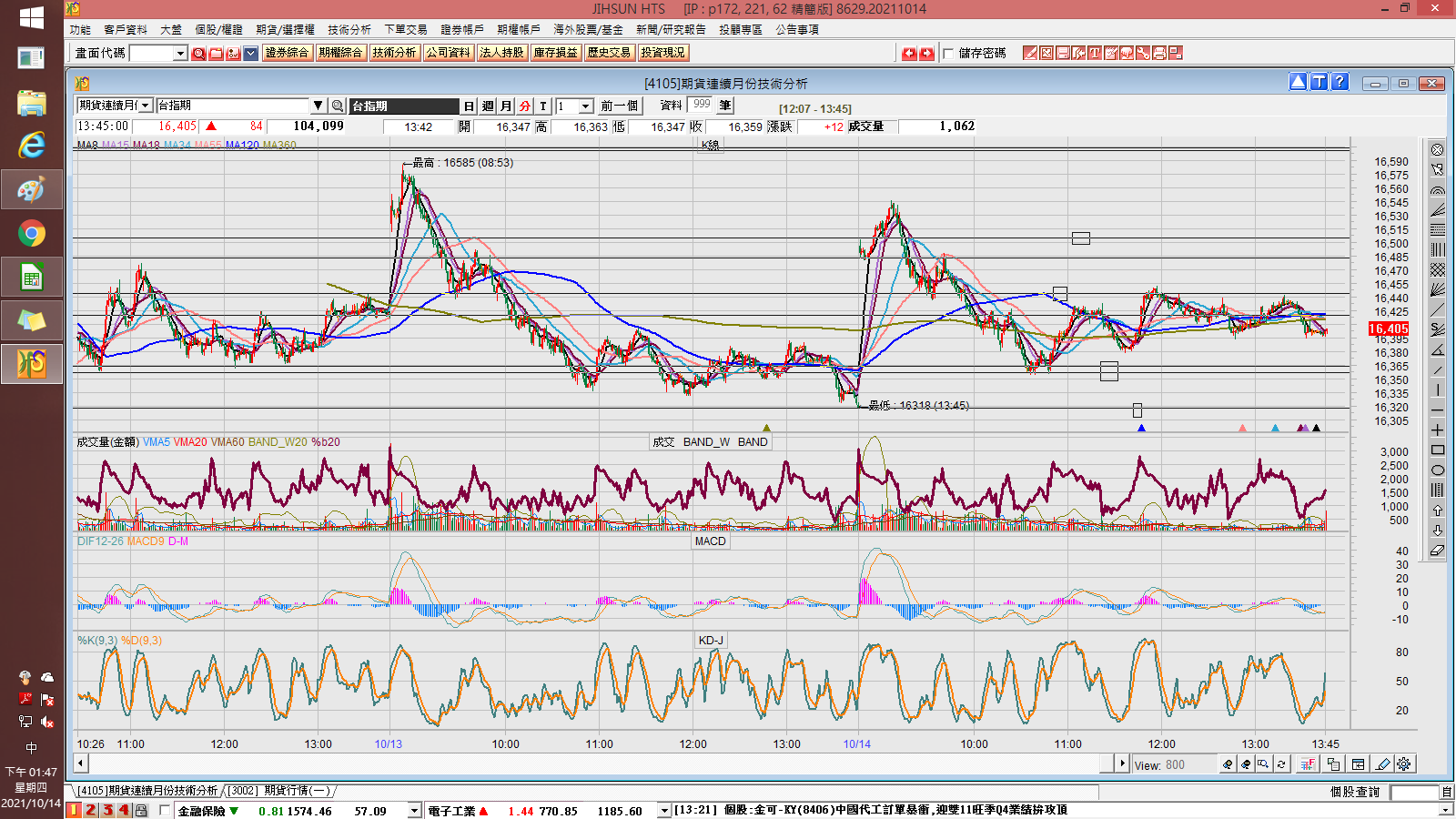Viewport: 1456px width, 819px height.
Task: Click the blue T icon in chart title bar
Action: (1319, 82)
